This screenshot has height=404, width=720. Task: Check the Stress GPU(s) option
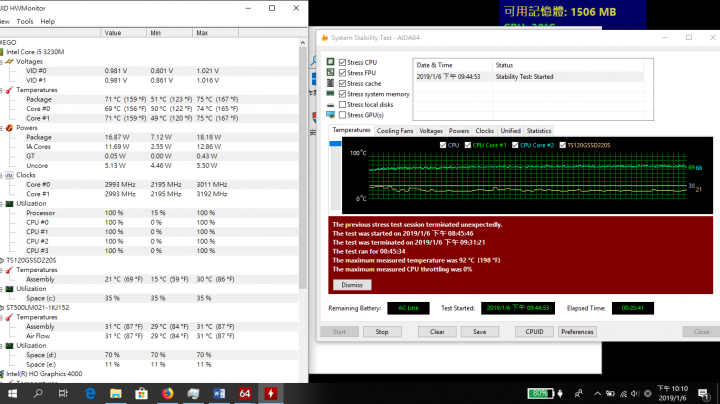pos(343,115)
